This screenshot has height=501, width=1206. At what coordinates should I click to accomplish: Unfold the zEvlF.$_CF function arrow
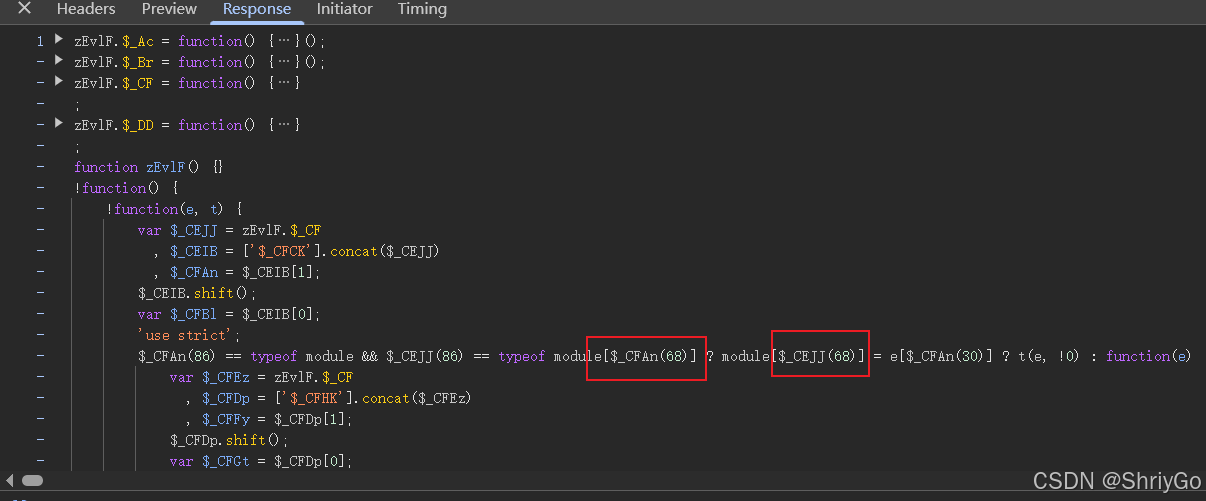(x=59, y=82)
